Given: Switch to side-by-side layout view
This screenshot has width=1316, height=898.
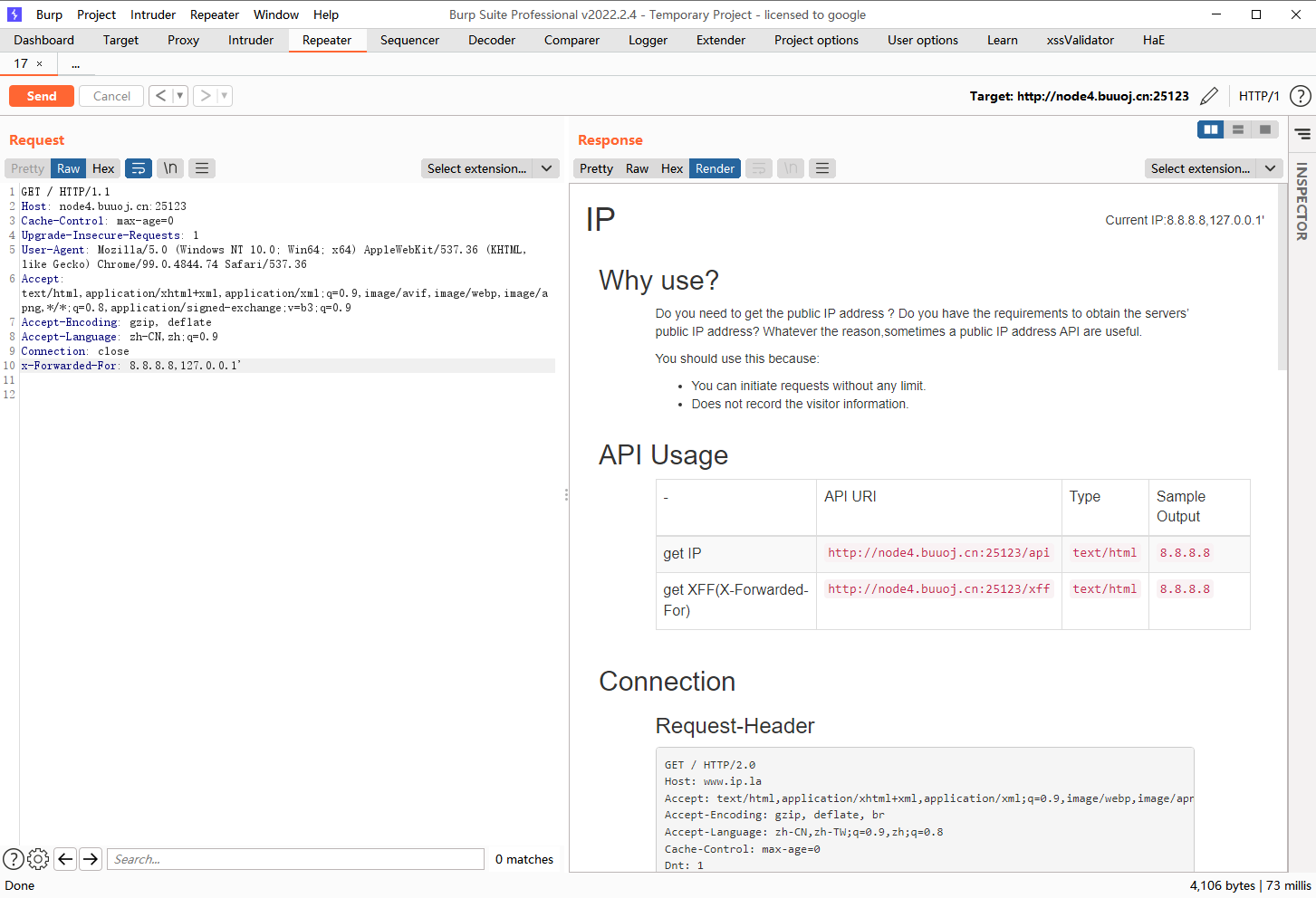Looking at the screenshot, I should click(x=1210, y=129).
